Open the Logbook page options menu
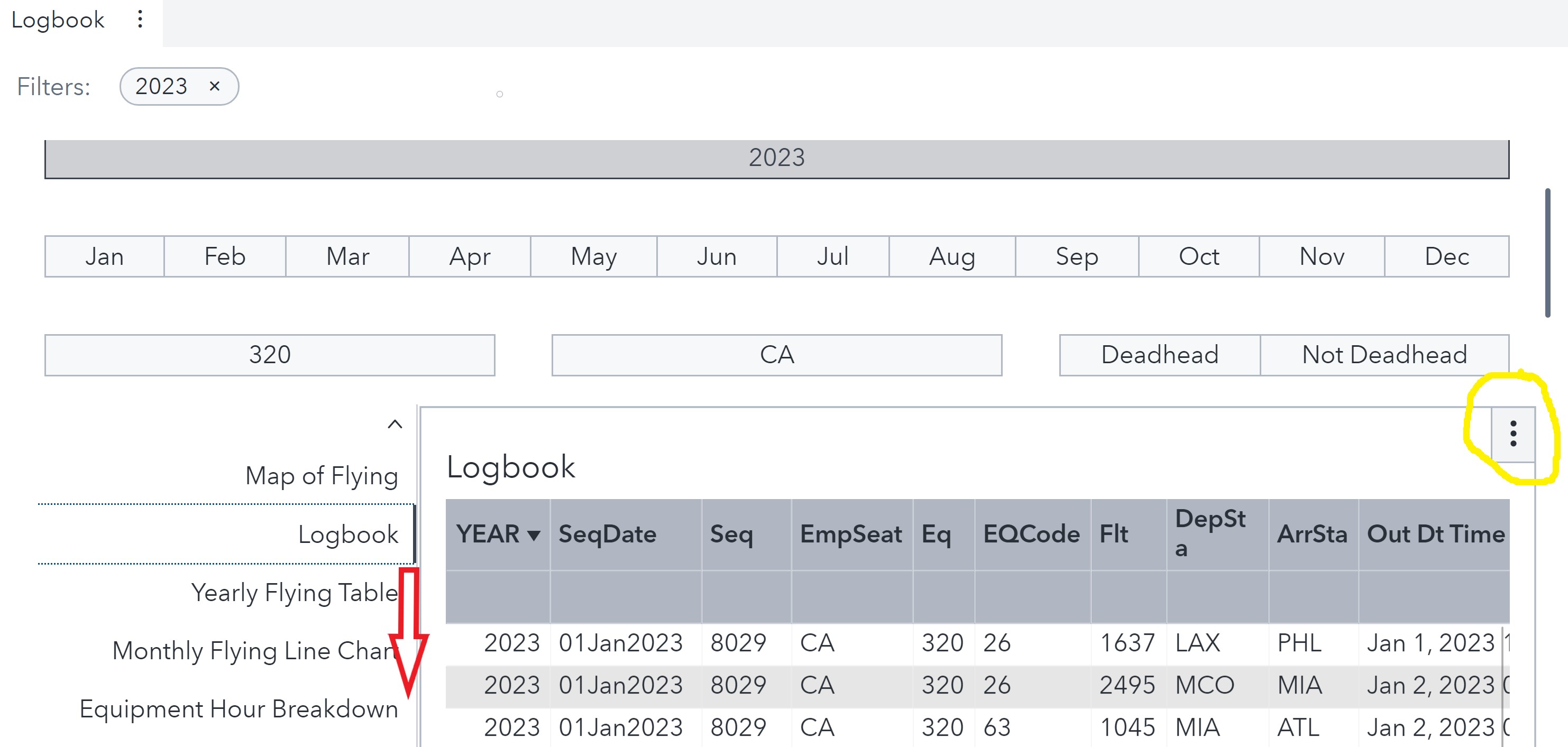The image size is (1568, 747). tap(140, 20)
